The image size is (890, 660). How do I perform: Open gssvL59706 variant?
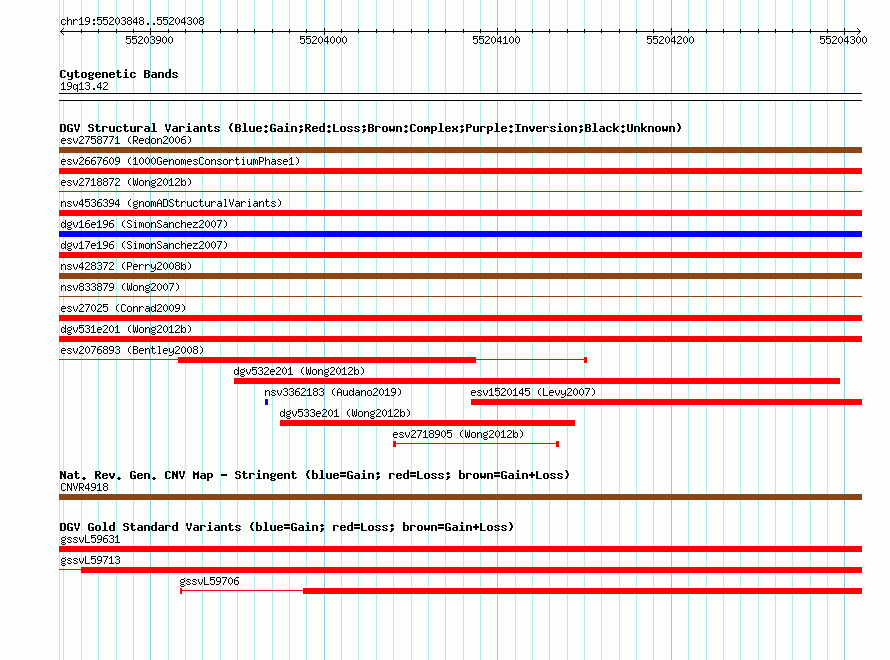[x=209, y=581]
